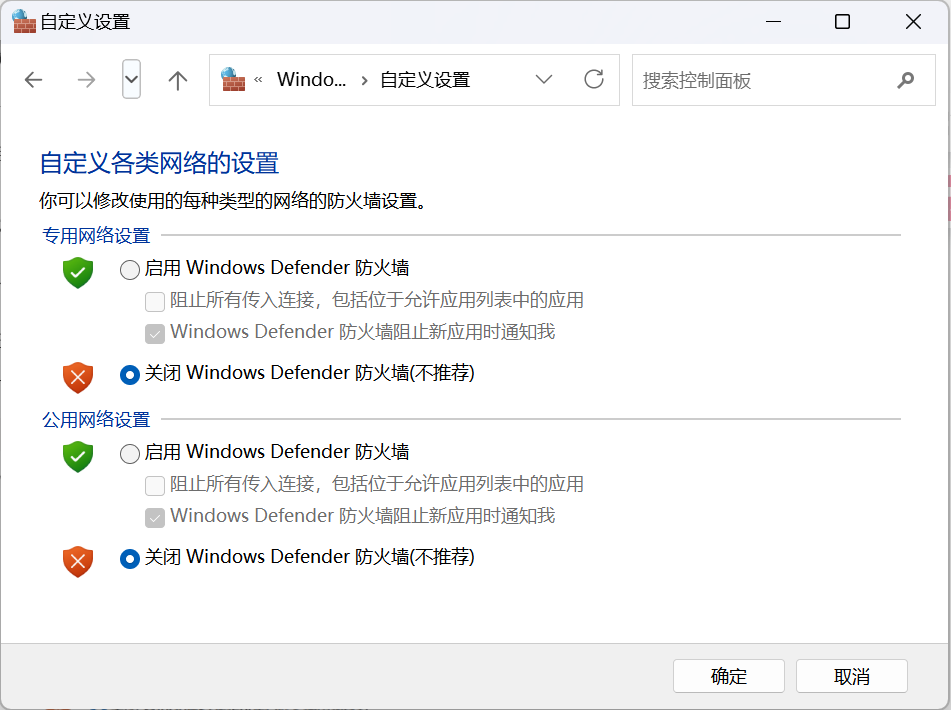951x710 pixels.
Task: Click the firewall icon in title bar
Action: point(24,22)
